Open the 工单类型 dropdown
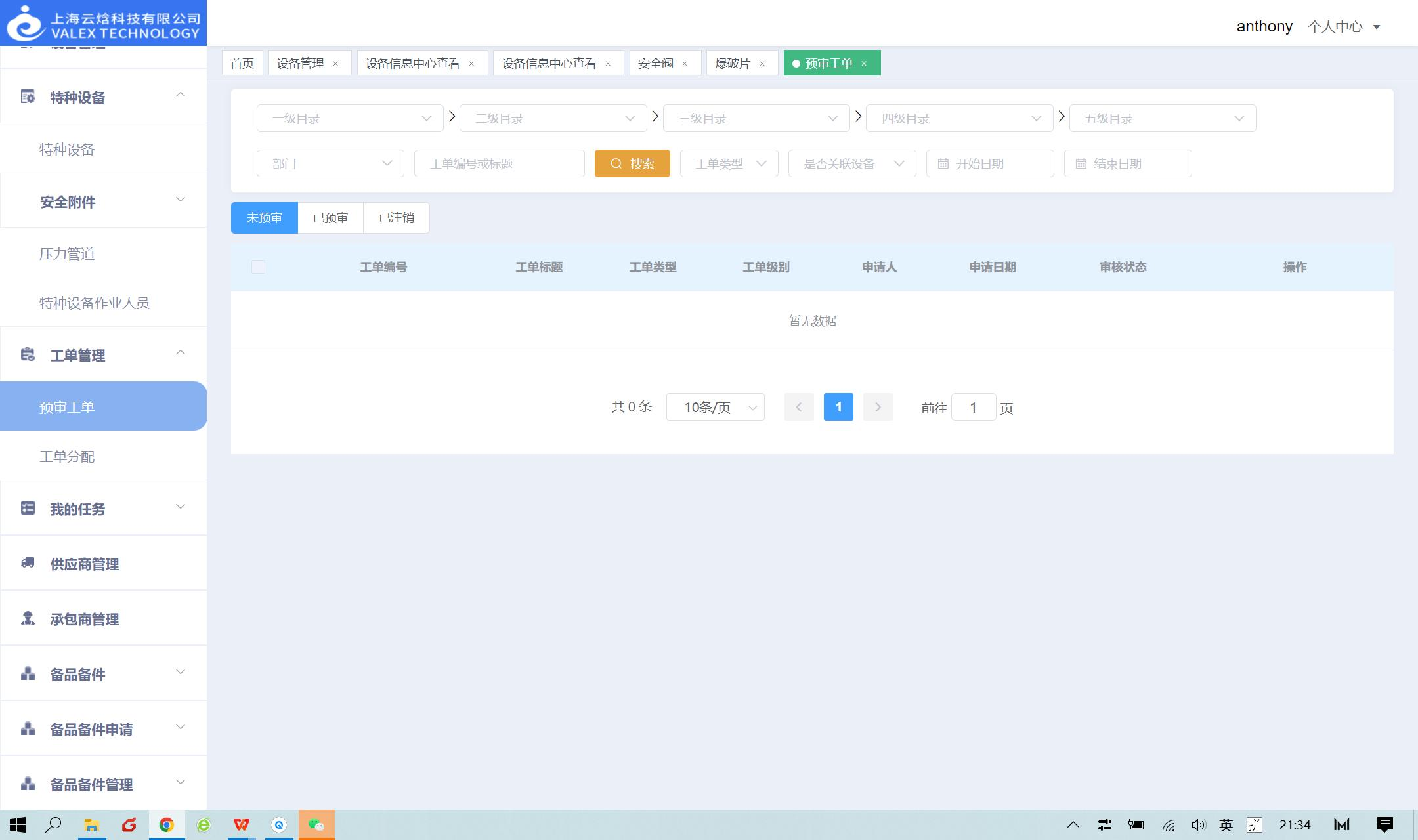 tap(729, 163)
